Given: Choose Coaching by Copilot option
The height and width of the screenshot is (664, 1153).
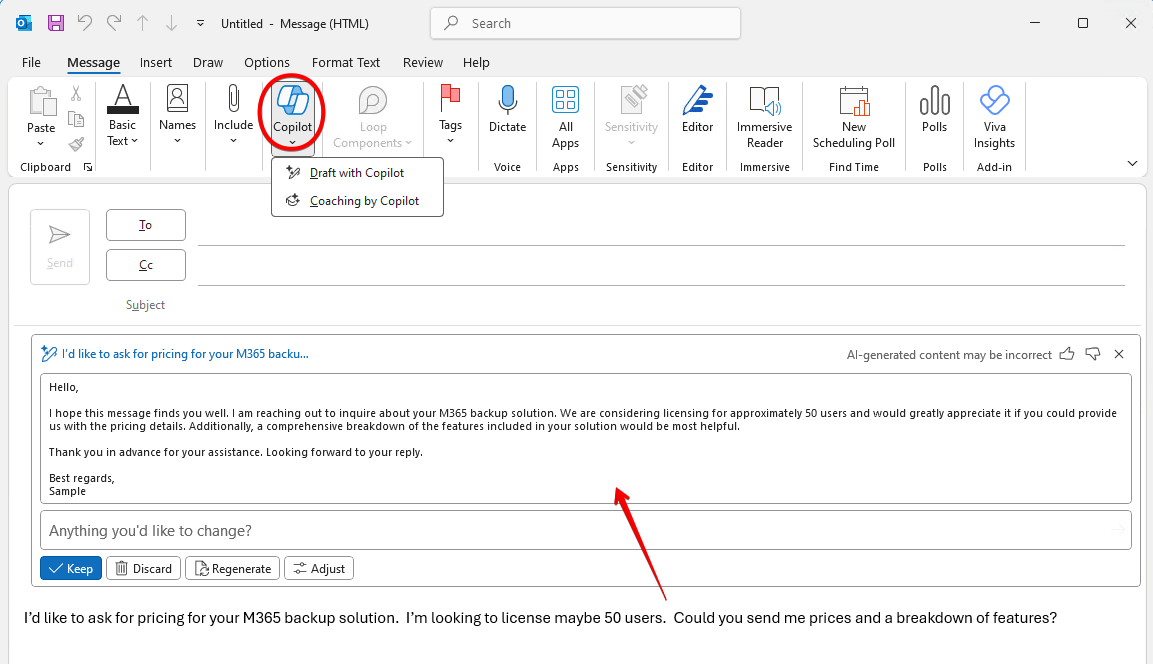Looking at the screenshot, I should point(364,201).
